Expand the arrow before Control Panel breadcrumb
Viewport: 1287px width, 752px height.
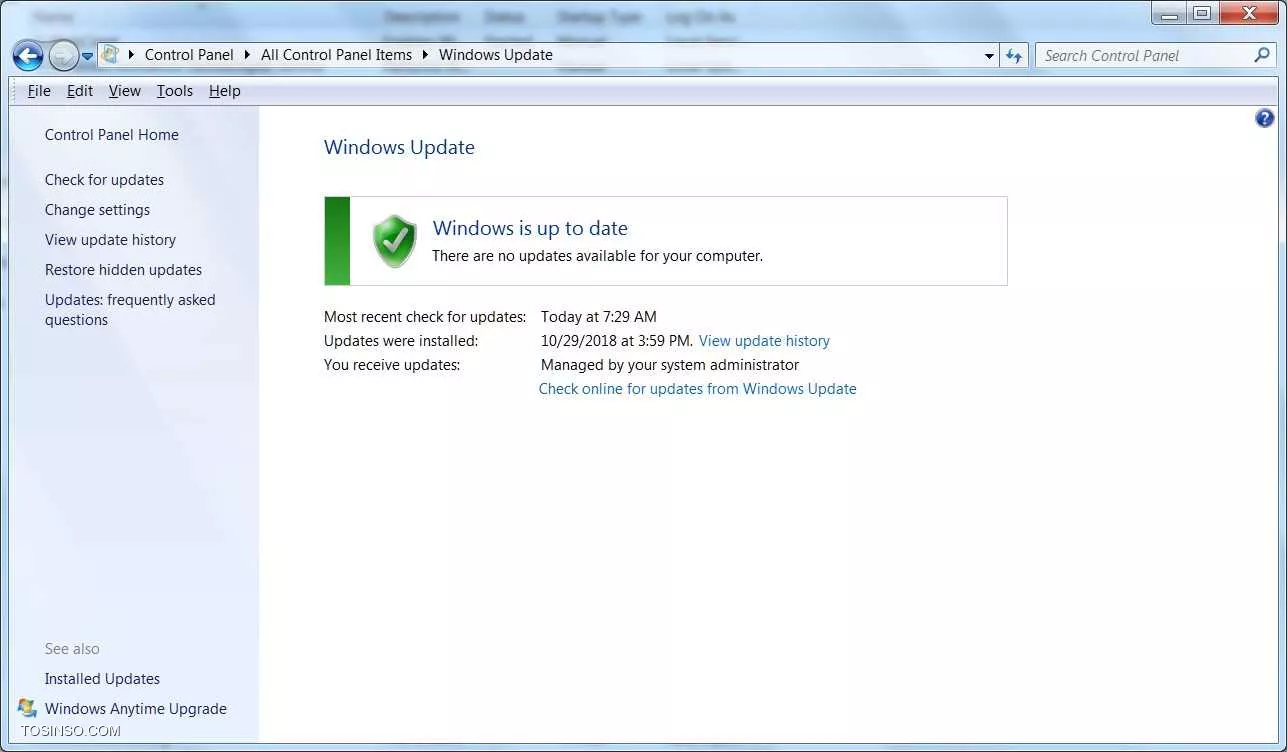[x=131, y=55]
